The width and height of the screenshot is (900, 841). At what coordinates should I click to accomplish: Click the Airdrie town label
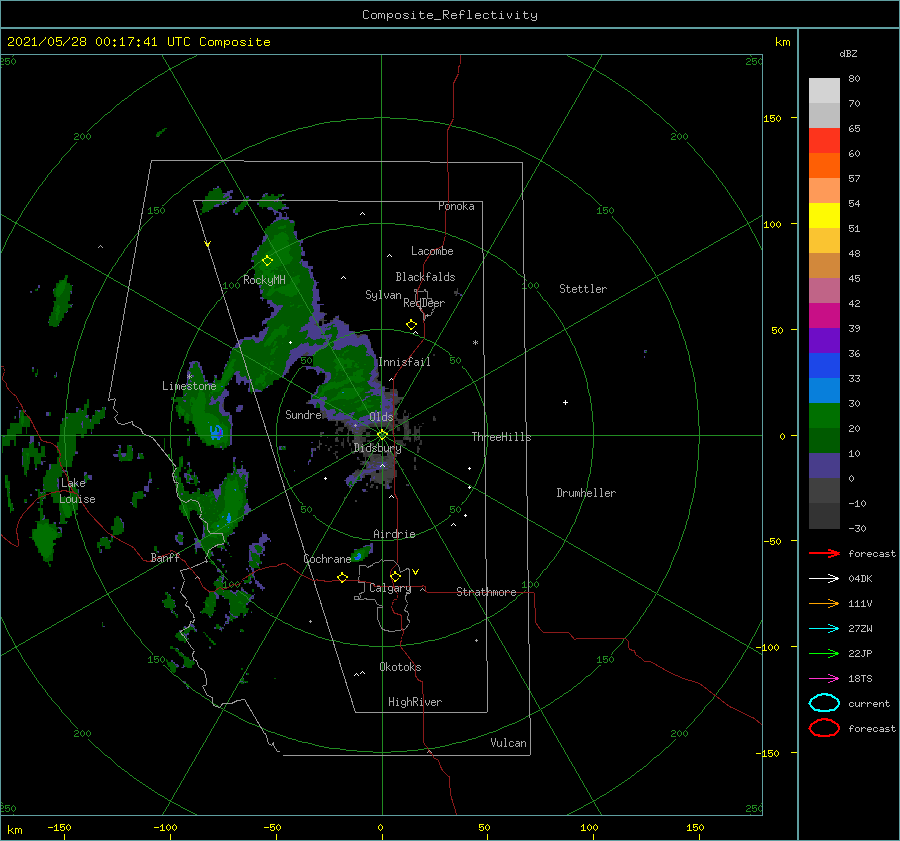coord(394,534)
